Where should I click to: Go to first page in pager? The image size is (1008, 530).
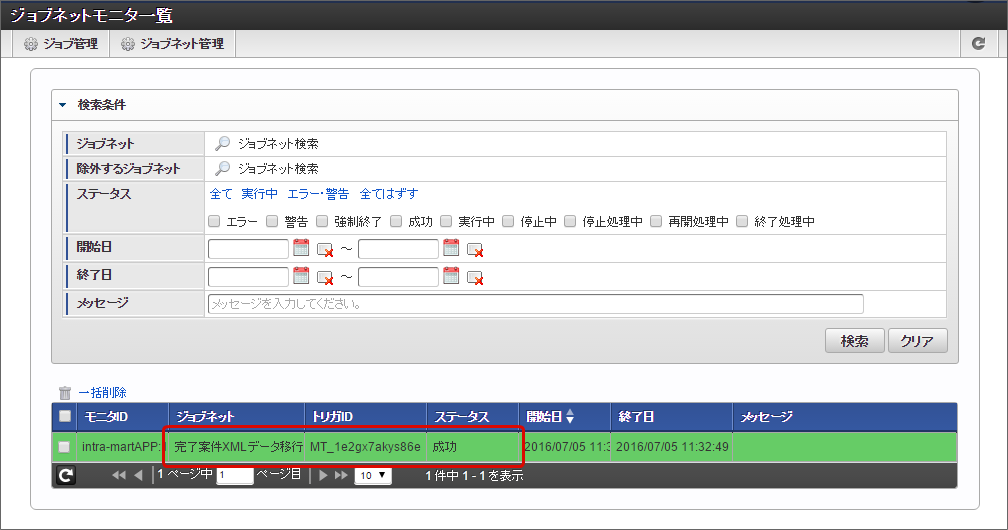(118, 475)
